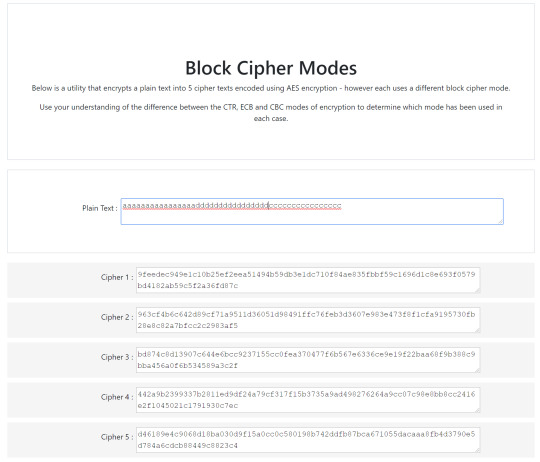Click the Cipher 4 label

coord(117,397)
